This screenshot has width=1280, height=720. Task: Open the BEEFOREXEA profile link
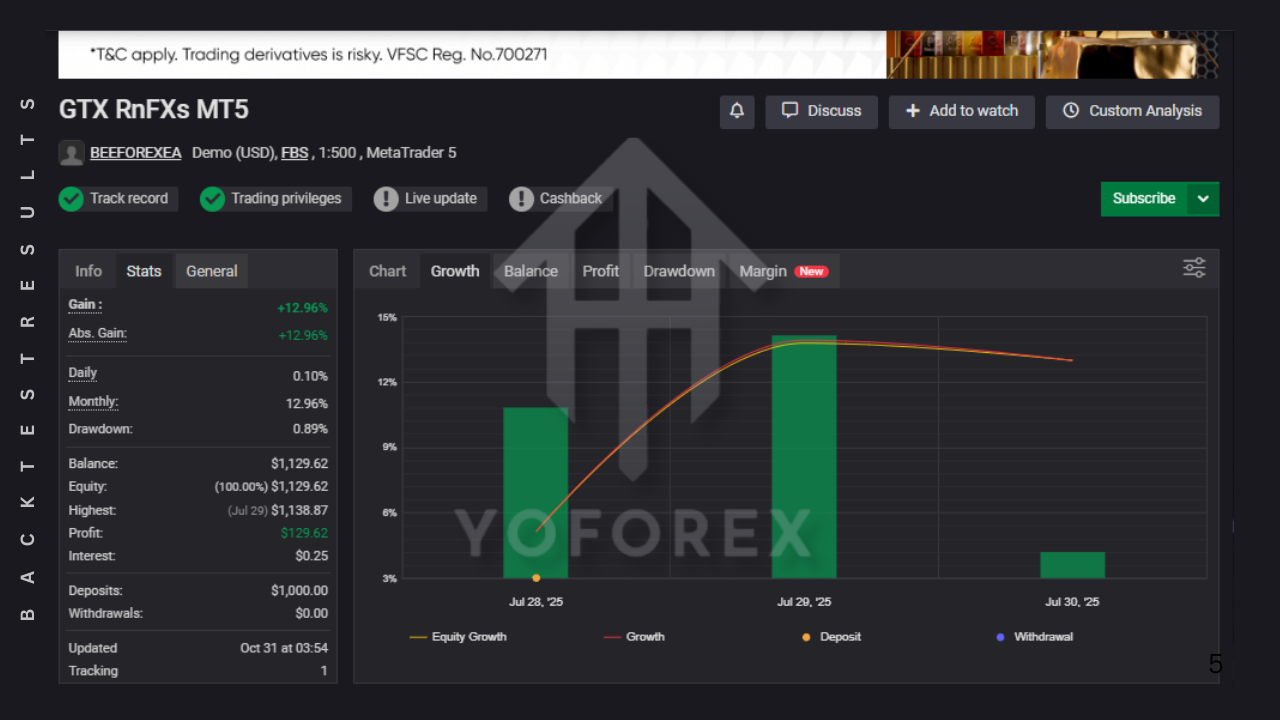coord(136,153)
